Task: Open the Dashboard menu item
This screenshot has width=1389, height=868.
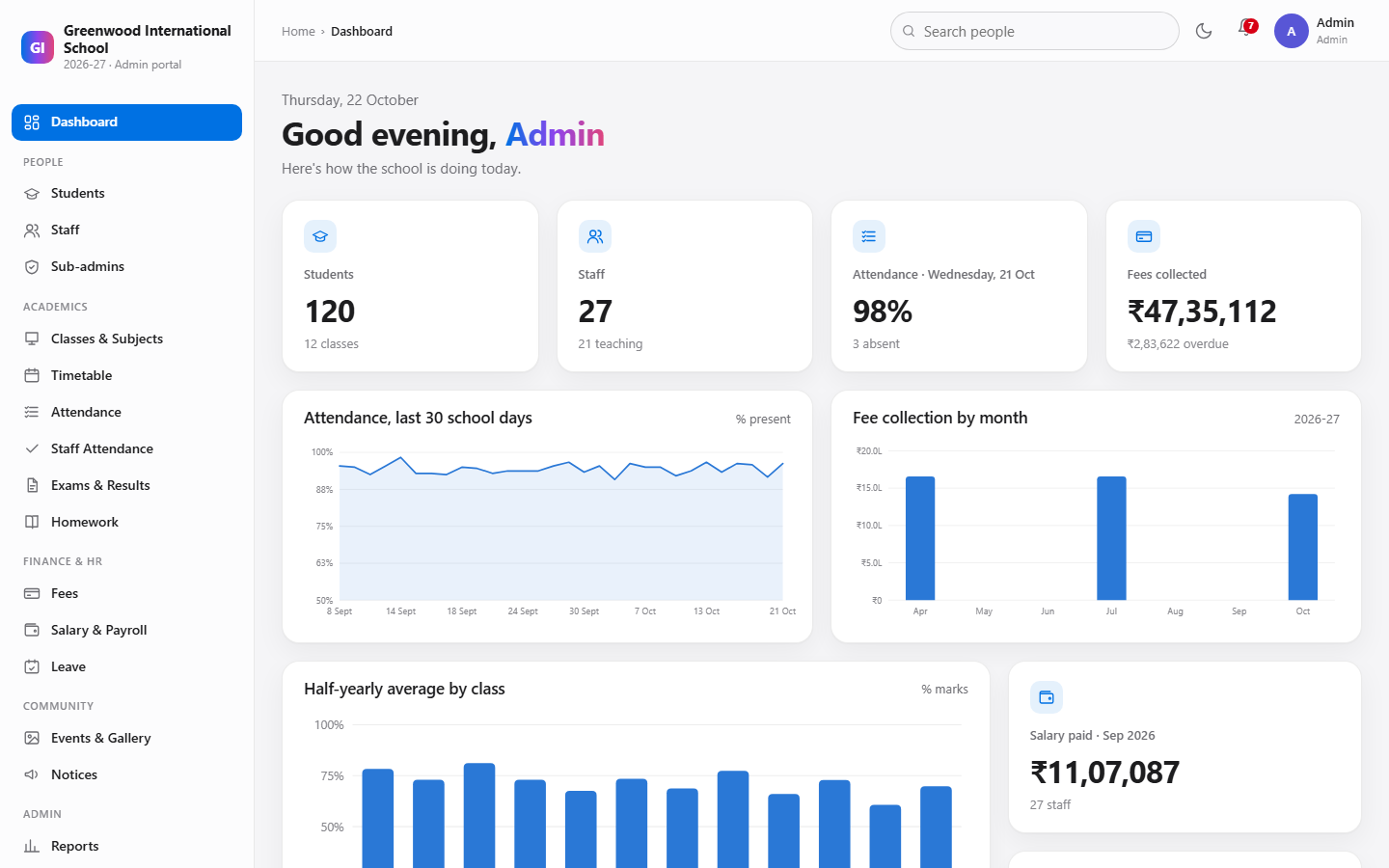Action: point(126,122)
